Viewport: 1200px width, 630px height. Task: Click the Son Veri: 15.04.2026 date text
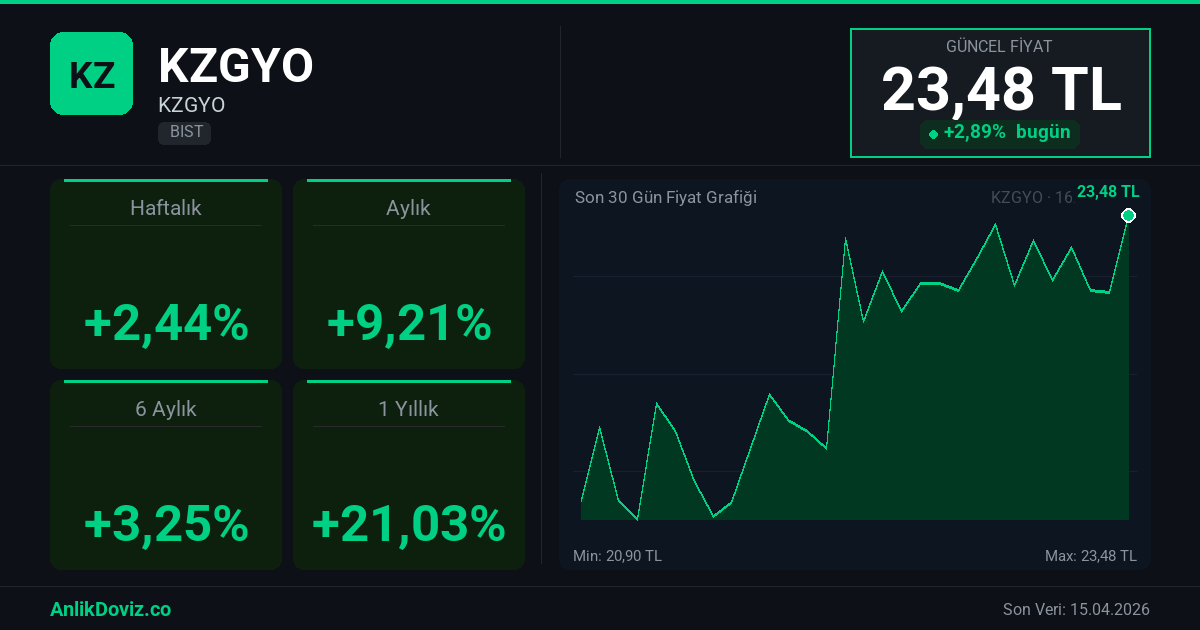pos(1076,609)
